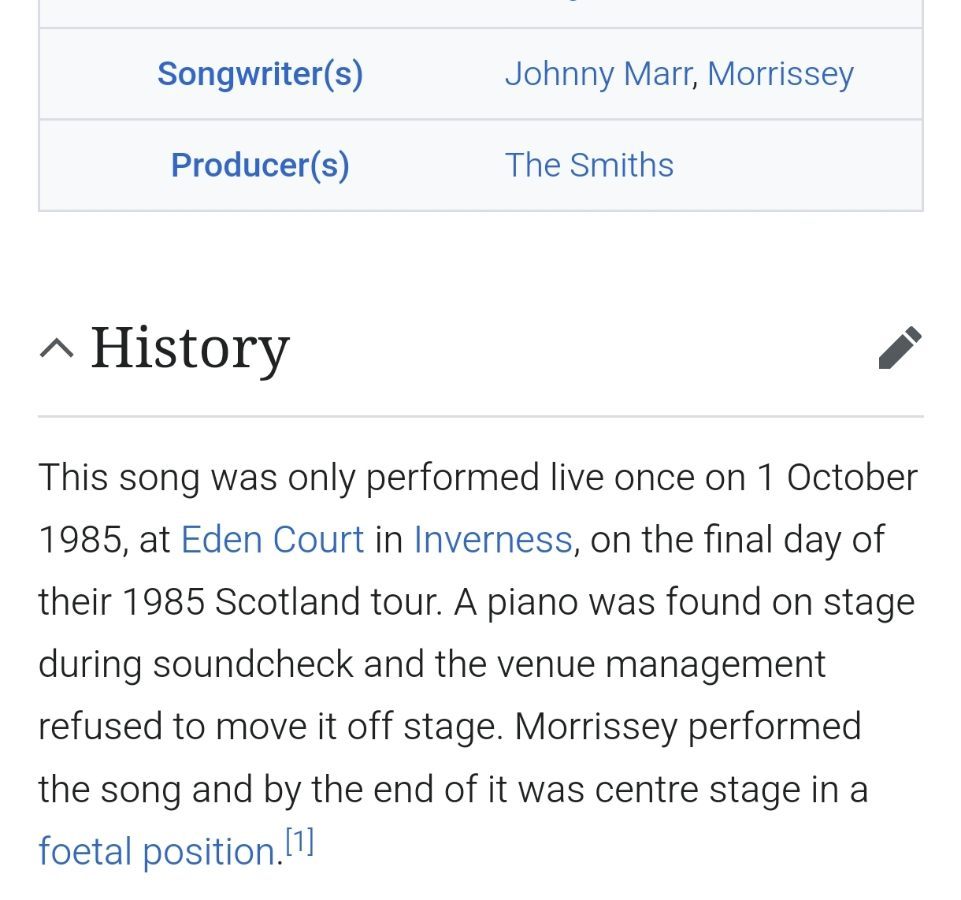This screenshot has width=961, height=900.
Task: Open the Johnny Marr link
Action: point(599,75)
